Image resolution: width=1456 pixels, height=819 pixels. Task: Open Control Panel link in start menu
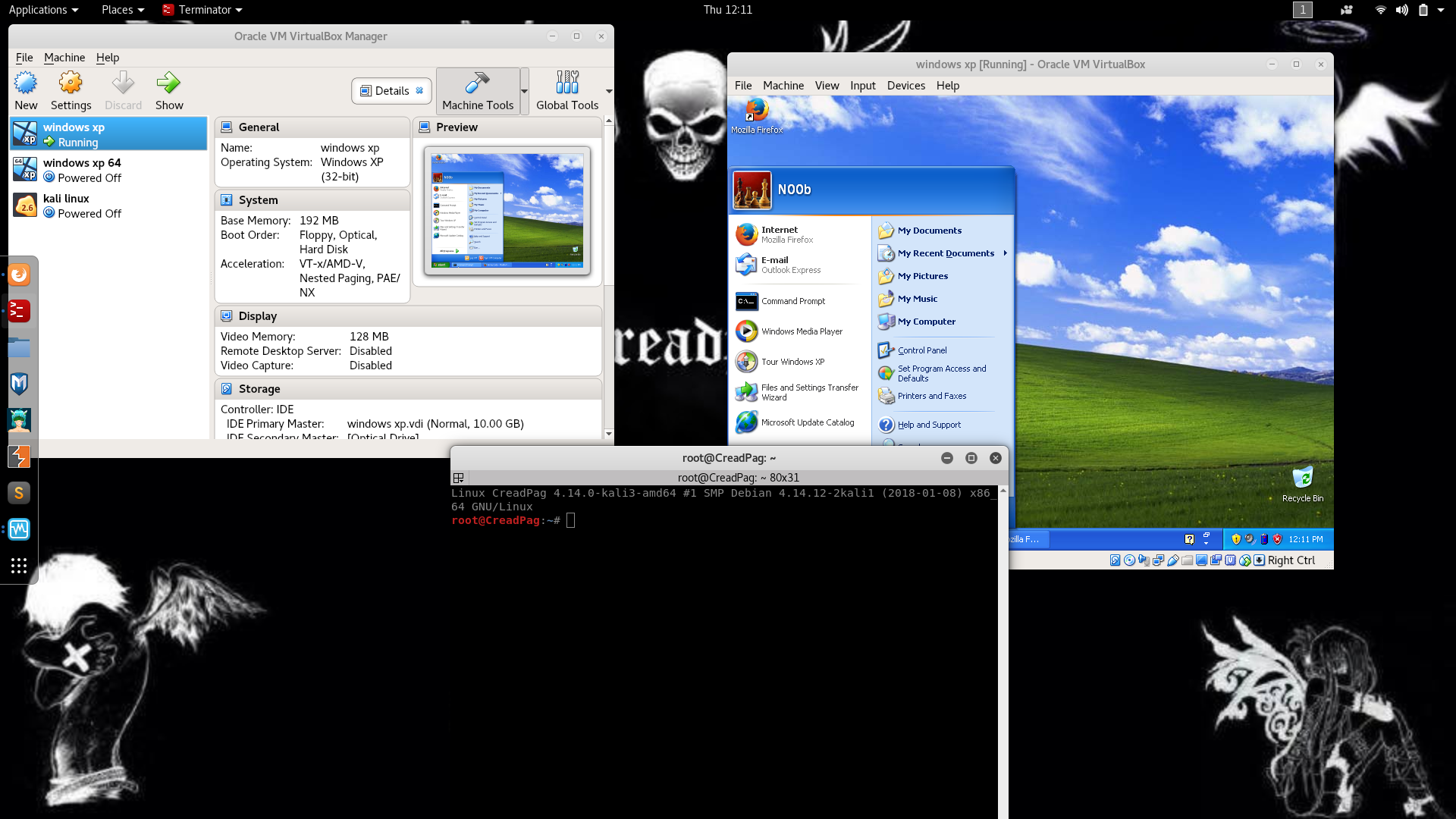tap(922, 350)
